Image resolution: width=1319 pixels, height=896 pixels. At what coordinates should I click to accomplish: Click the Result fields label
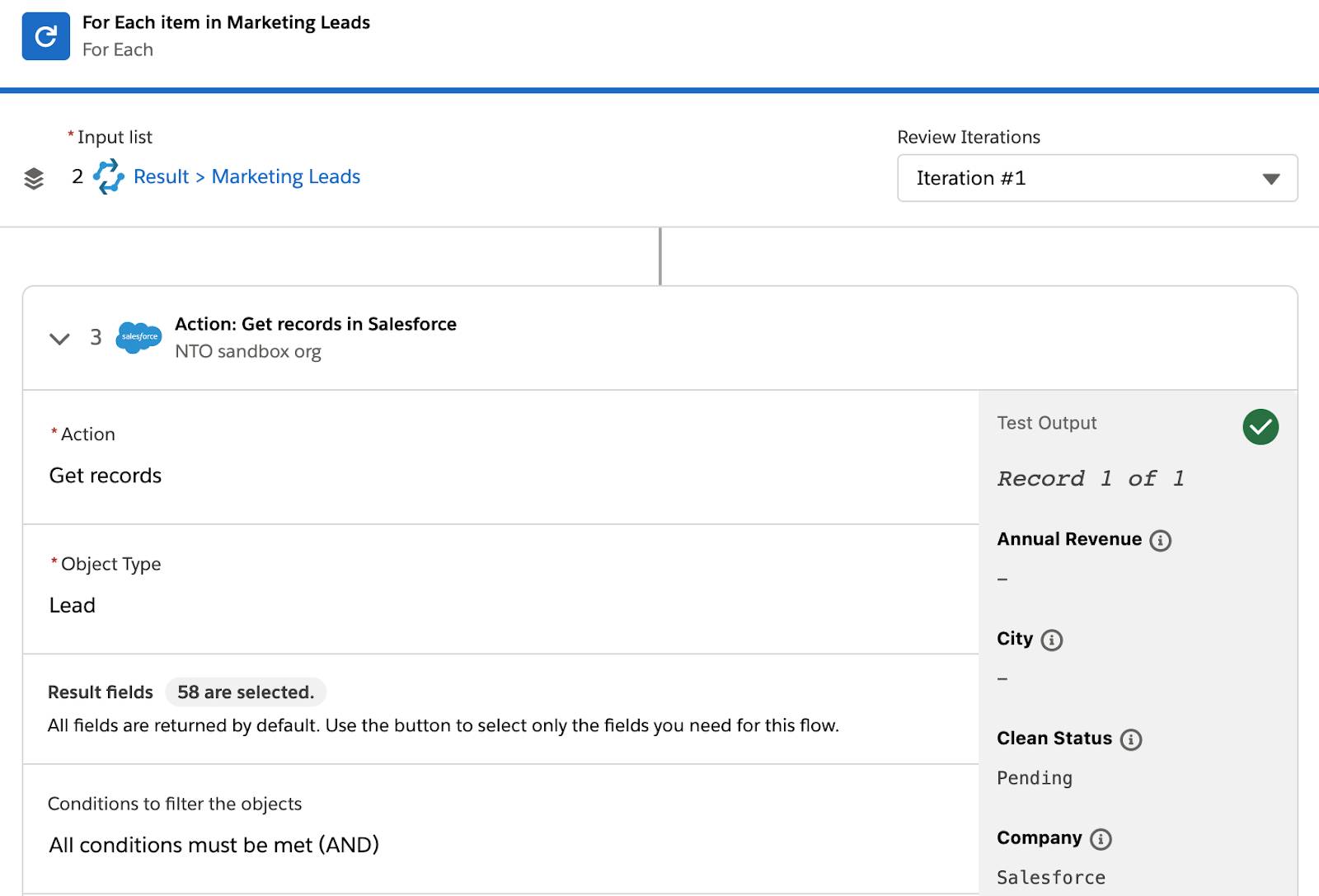(101, 692)
